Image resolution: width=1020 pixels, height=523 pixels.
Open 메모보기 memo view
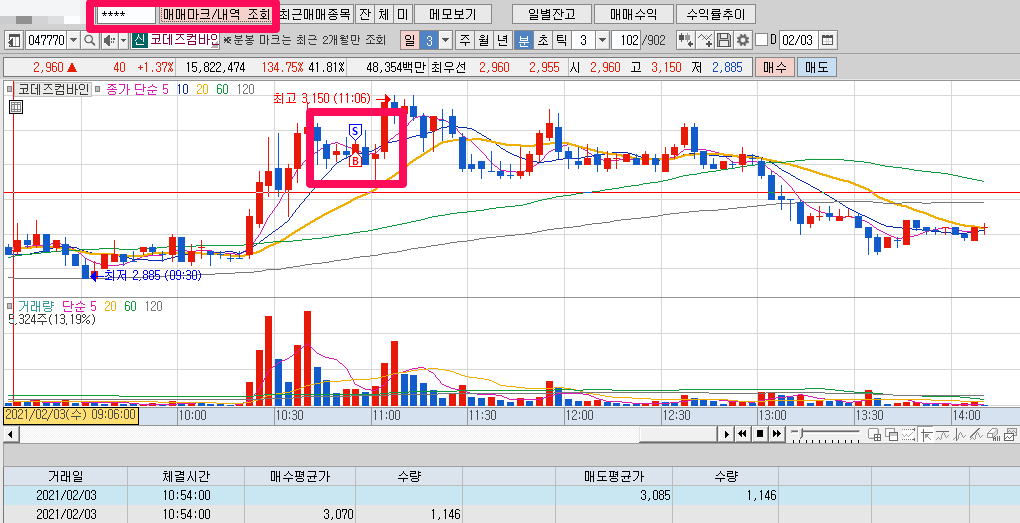pos(453,14)
